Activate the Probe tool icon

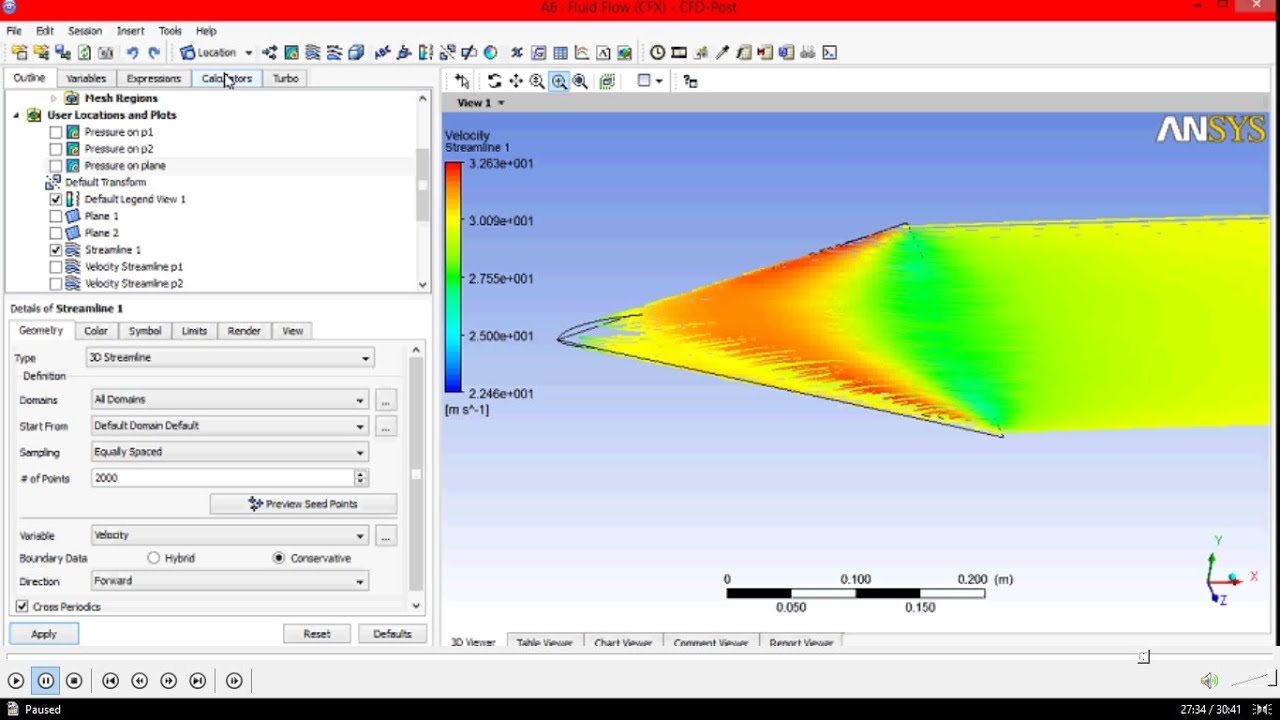coord(722,52)
